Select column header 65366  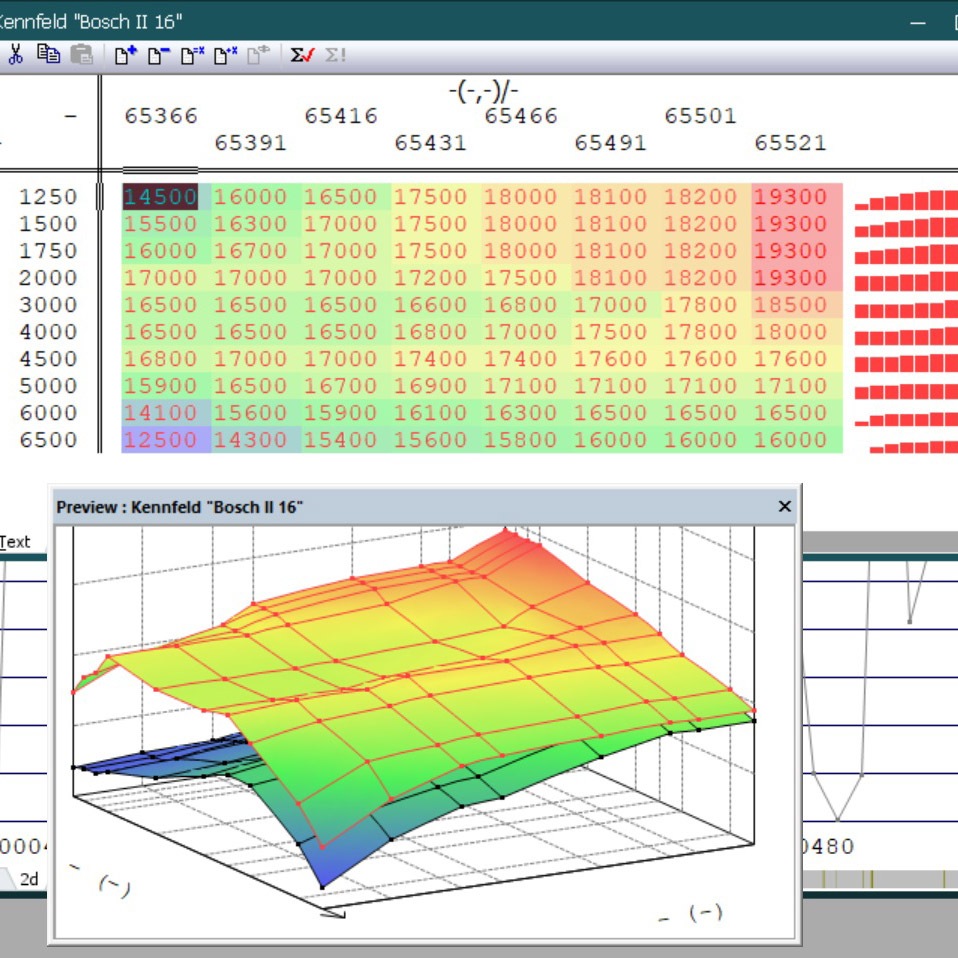click(161, 115)
